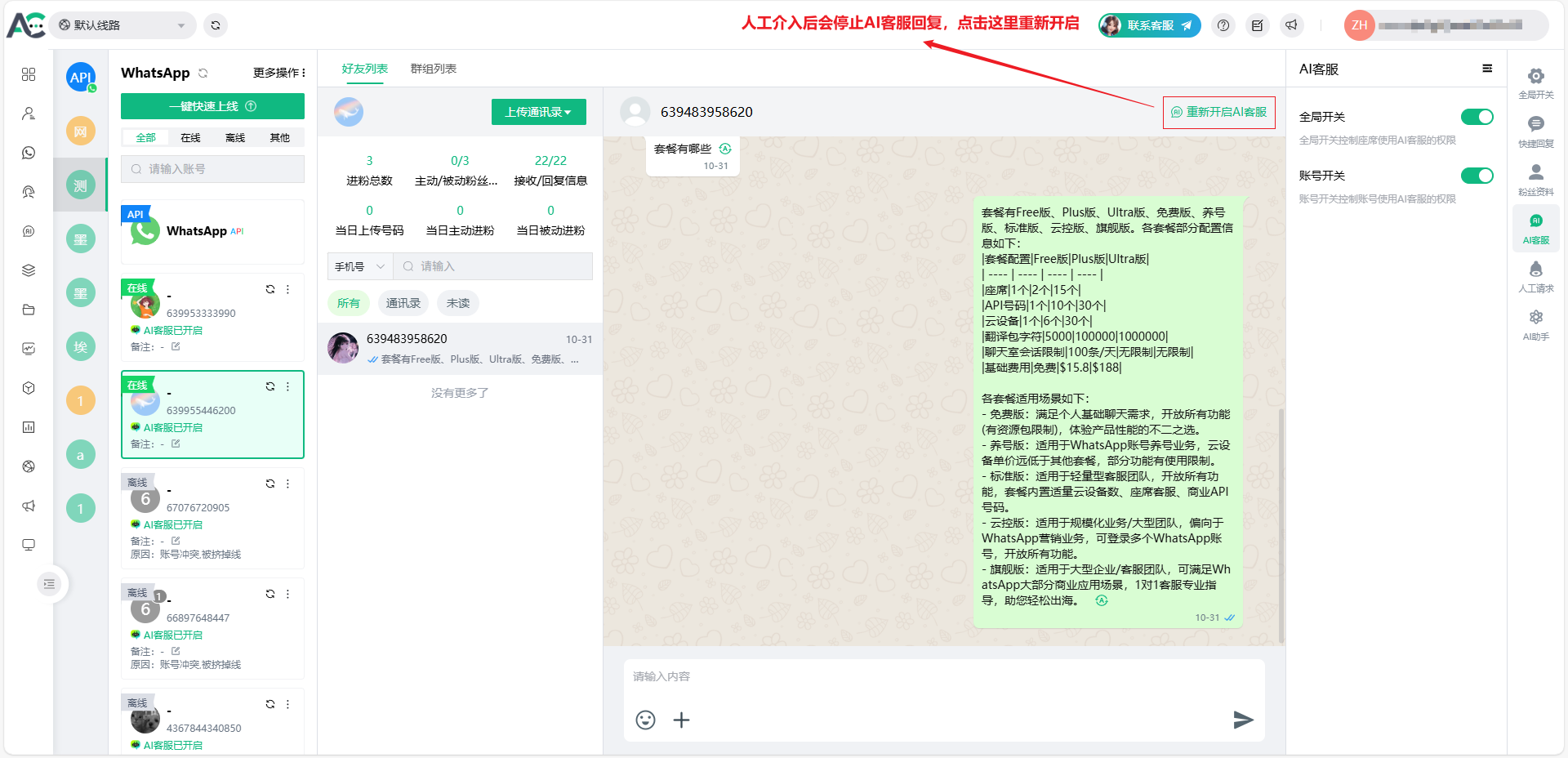Click the restart AI customer service button

pyautogui.click(x=1218, y=113)
